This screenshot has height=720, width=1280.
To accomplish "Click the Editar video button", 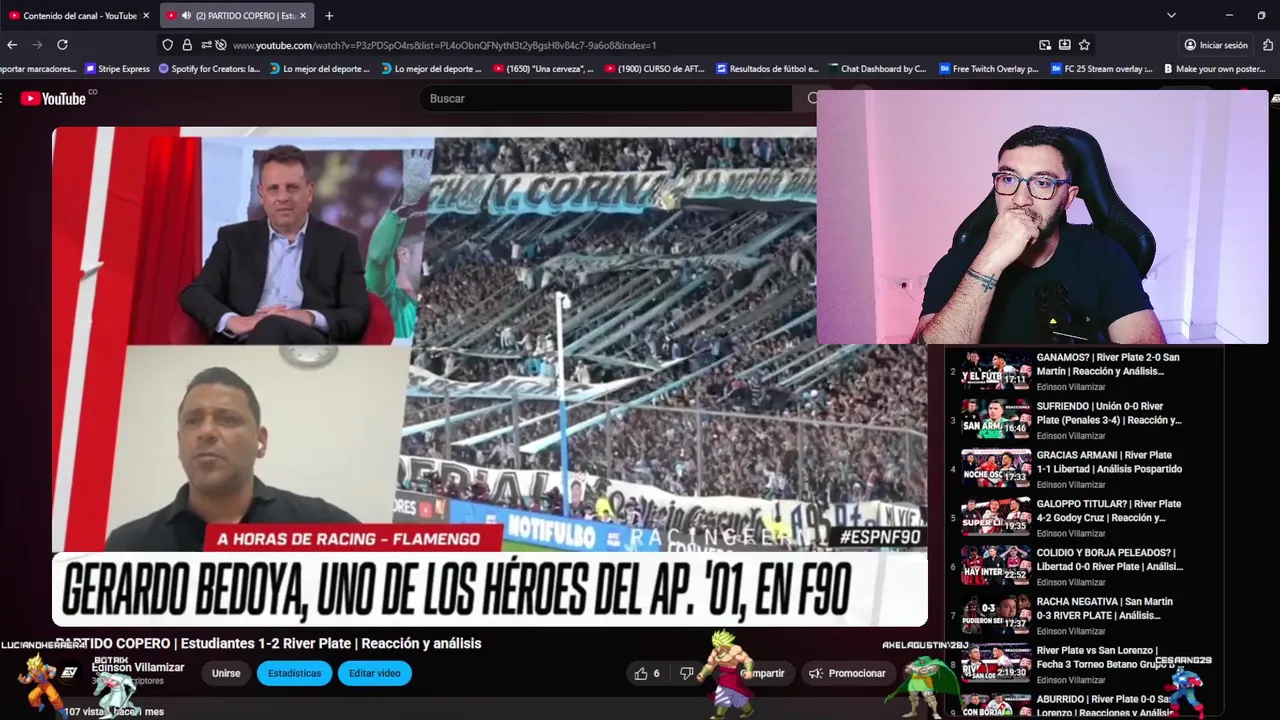I will point(375,673).
